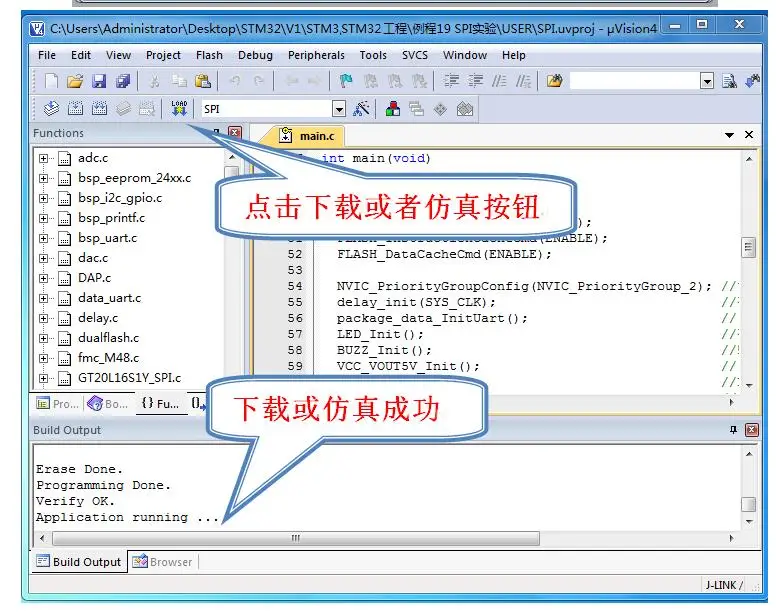Close the Build Output panel
This screenshot has width=776, height=612.
coord(752,430)
